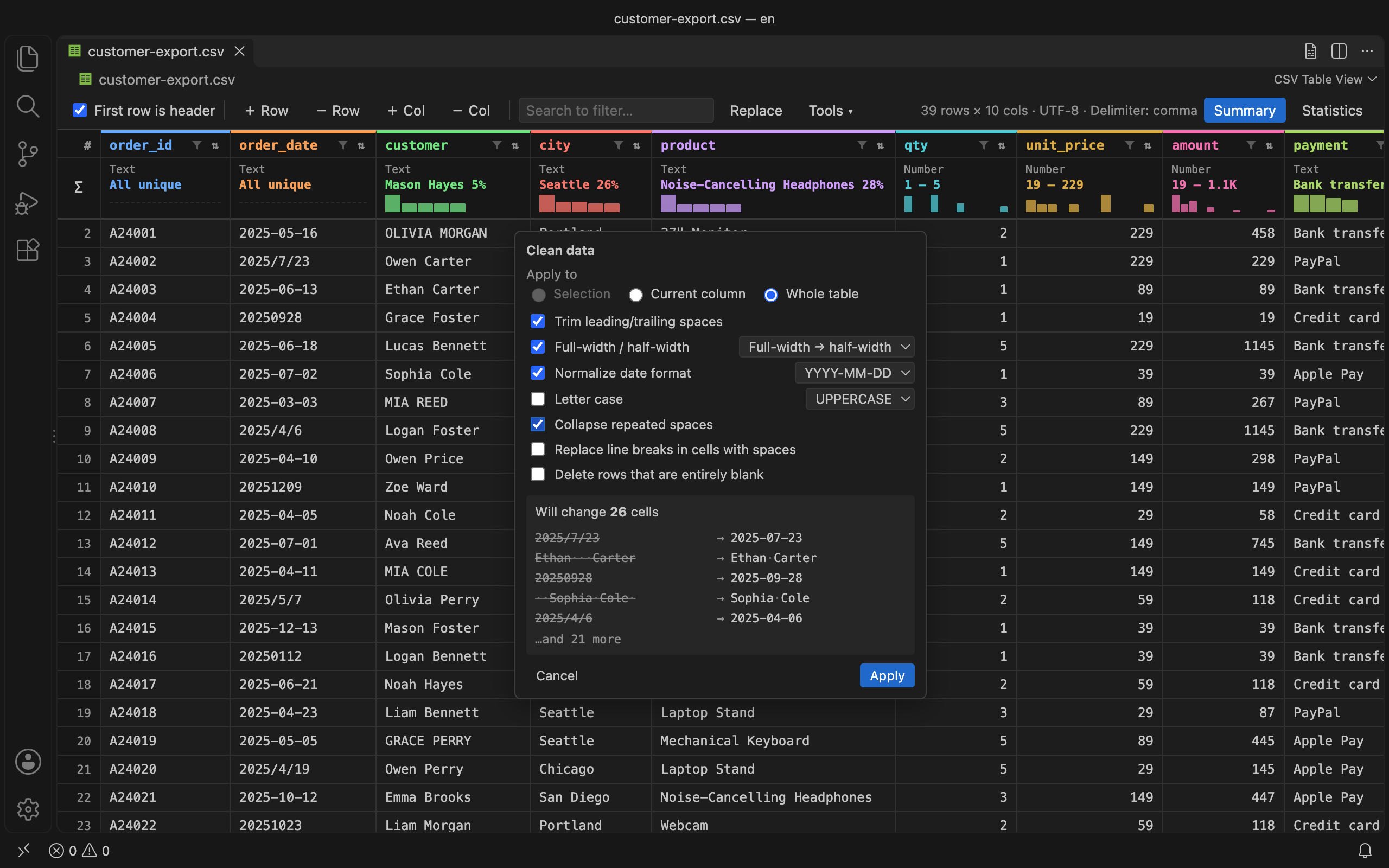1389x868 pixels.
Task: Open the Explorer files icon in activity bar
Action: (x=28, y=59)
